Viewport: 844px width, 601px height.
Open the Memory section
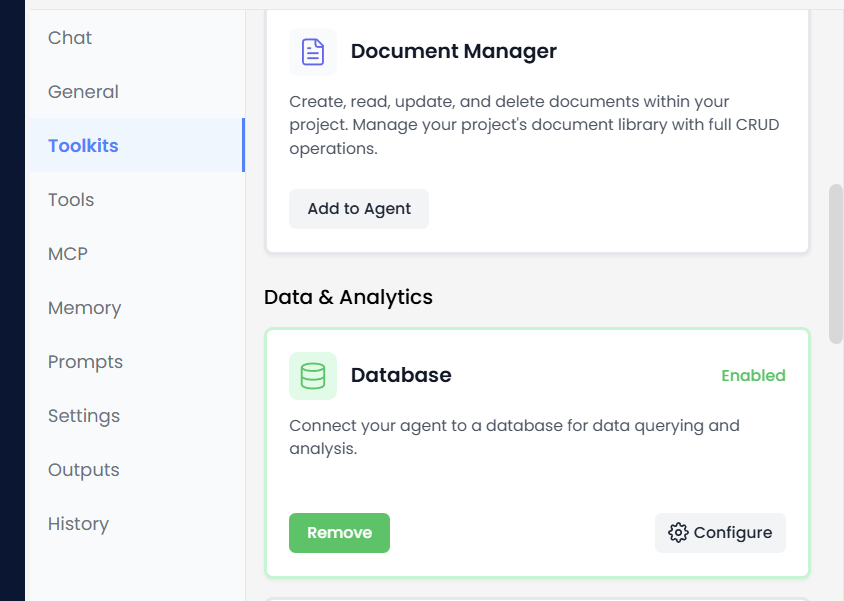pyautogui.click(x=84, y=307)
